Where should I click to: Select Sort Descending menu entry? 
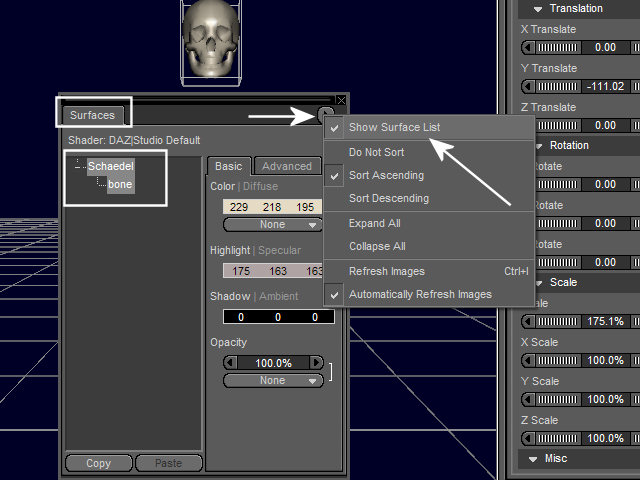coord(429,198)
